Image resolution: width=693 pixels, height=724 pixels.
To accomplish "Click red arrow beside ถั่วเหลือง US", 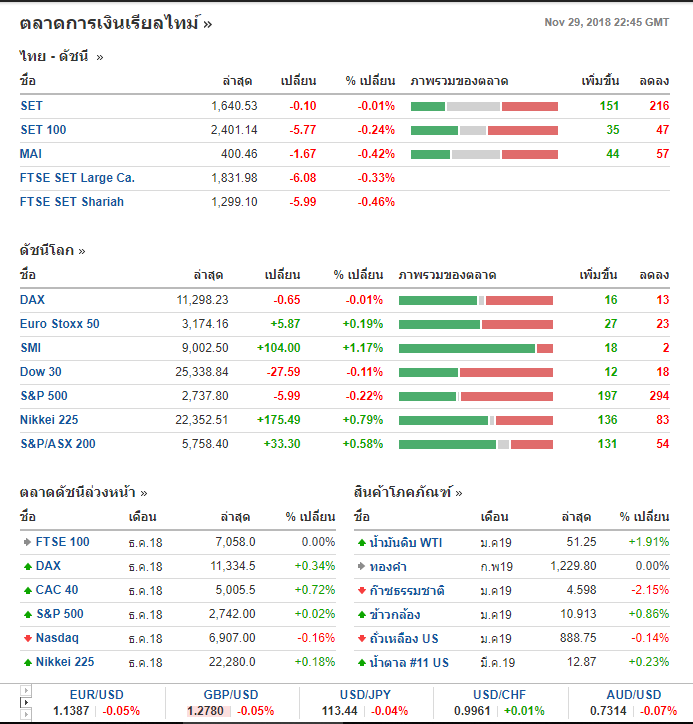I will click(x=362, y=639).
